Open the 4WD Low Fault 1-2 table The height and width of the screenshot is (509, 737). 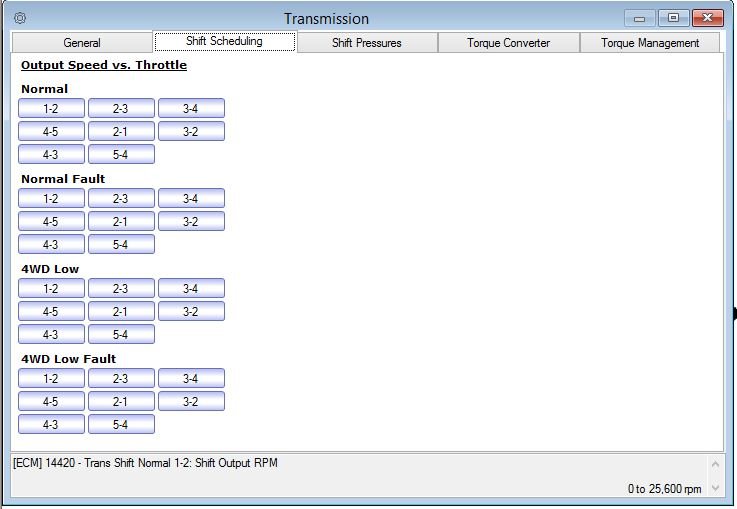51,378
